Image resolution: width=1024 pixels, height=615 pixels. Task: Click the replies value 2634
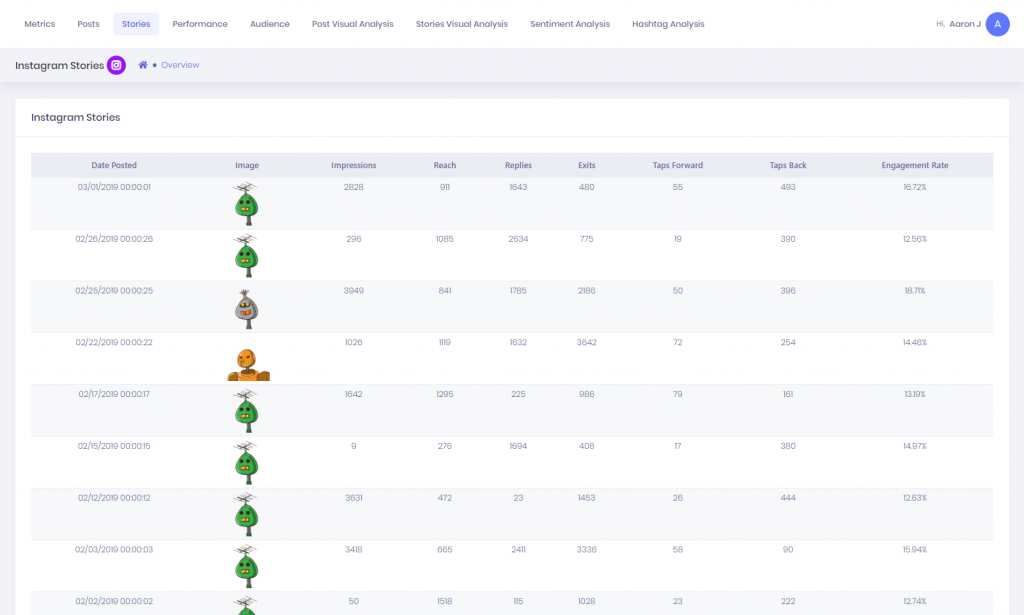[x=518, y=239]
